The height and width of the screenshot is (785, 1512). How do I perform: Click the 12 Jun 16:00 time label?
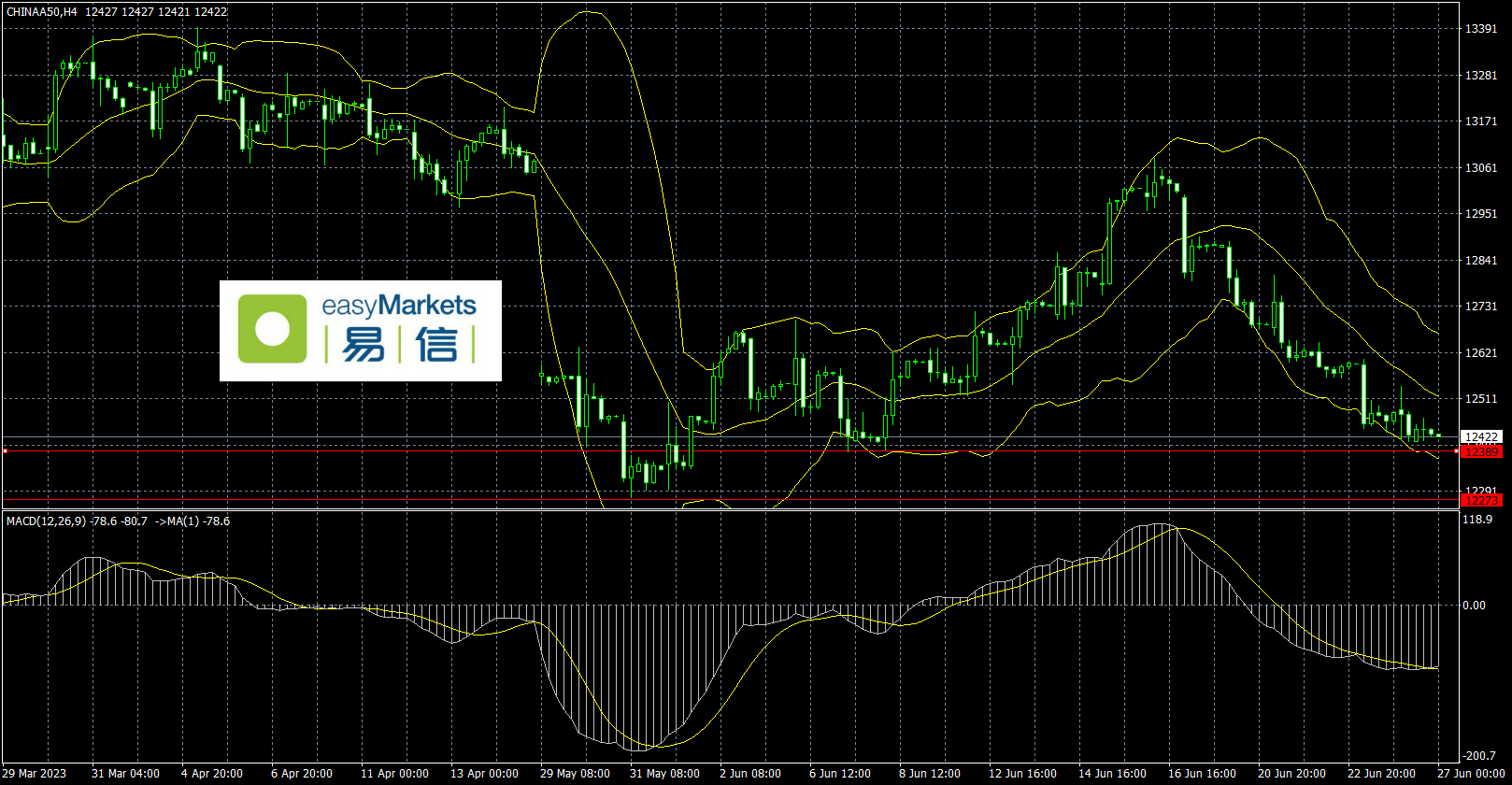pos(1022,774)
